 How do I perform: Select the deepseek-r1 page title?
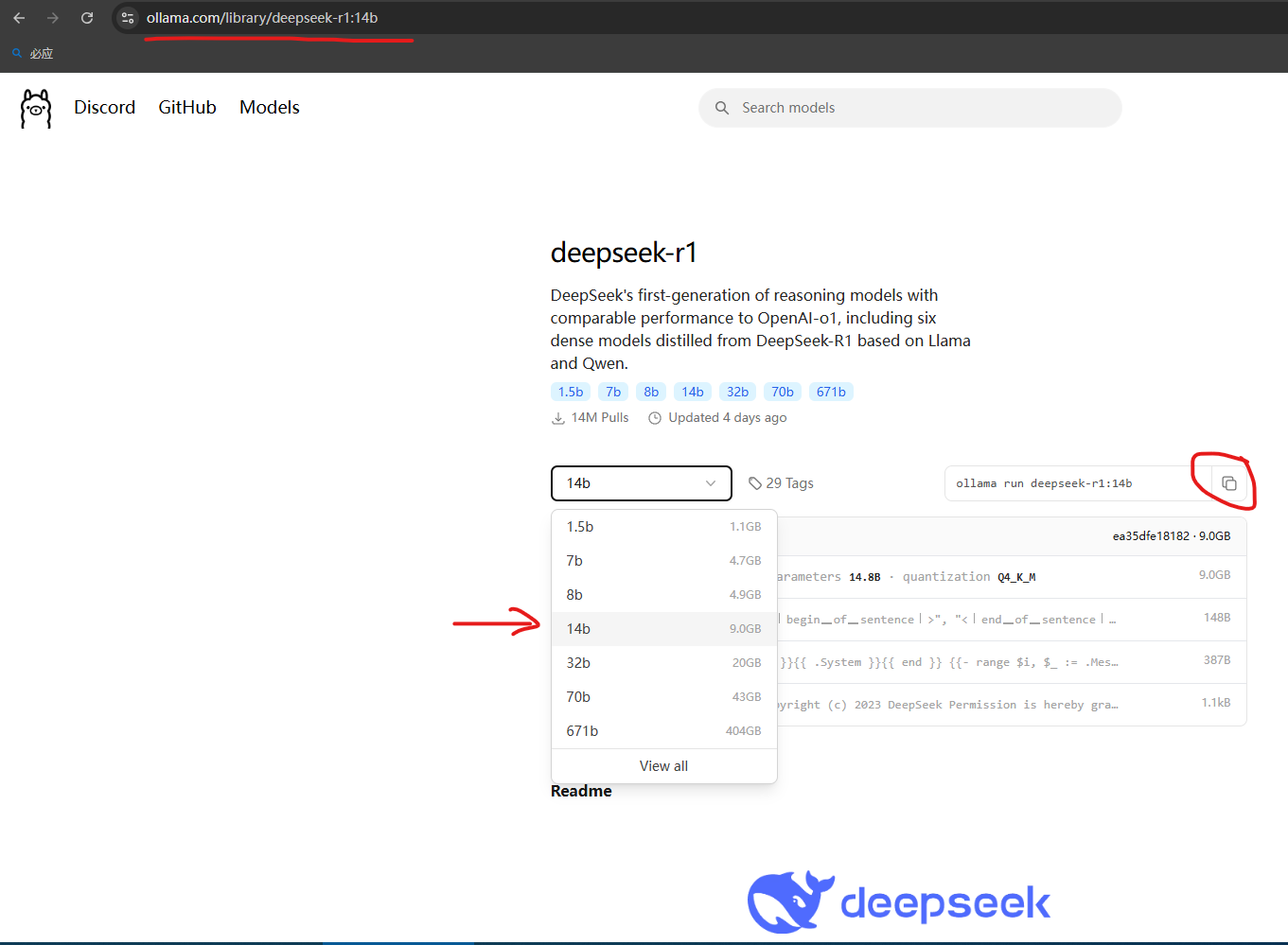(x=624, y=253)
